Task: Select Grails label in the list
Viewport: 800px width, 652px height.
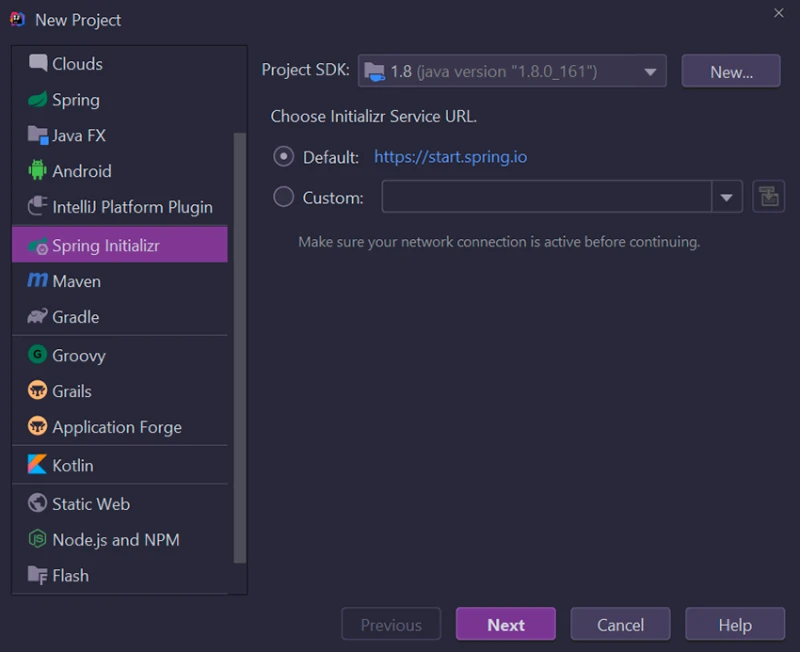Action: (x=72, y=391)
